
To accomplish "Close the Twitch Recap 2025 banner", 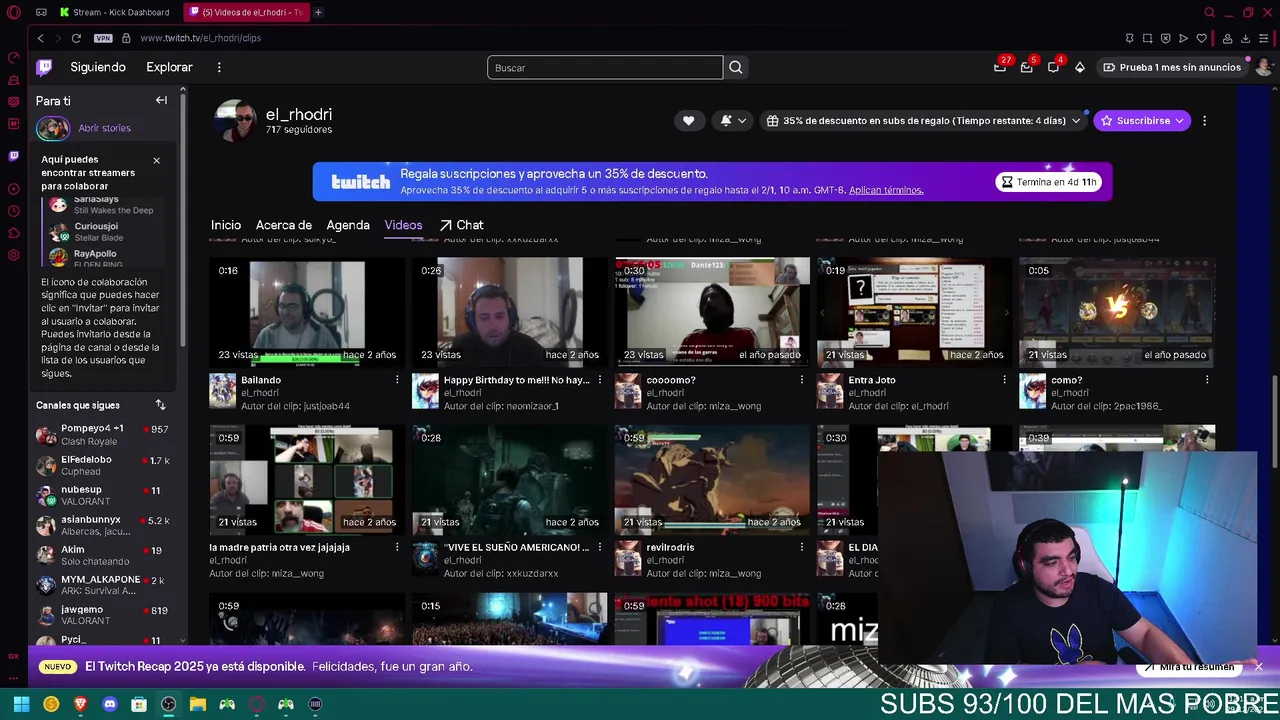I will [x=1259, y=666].
